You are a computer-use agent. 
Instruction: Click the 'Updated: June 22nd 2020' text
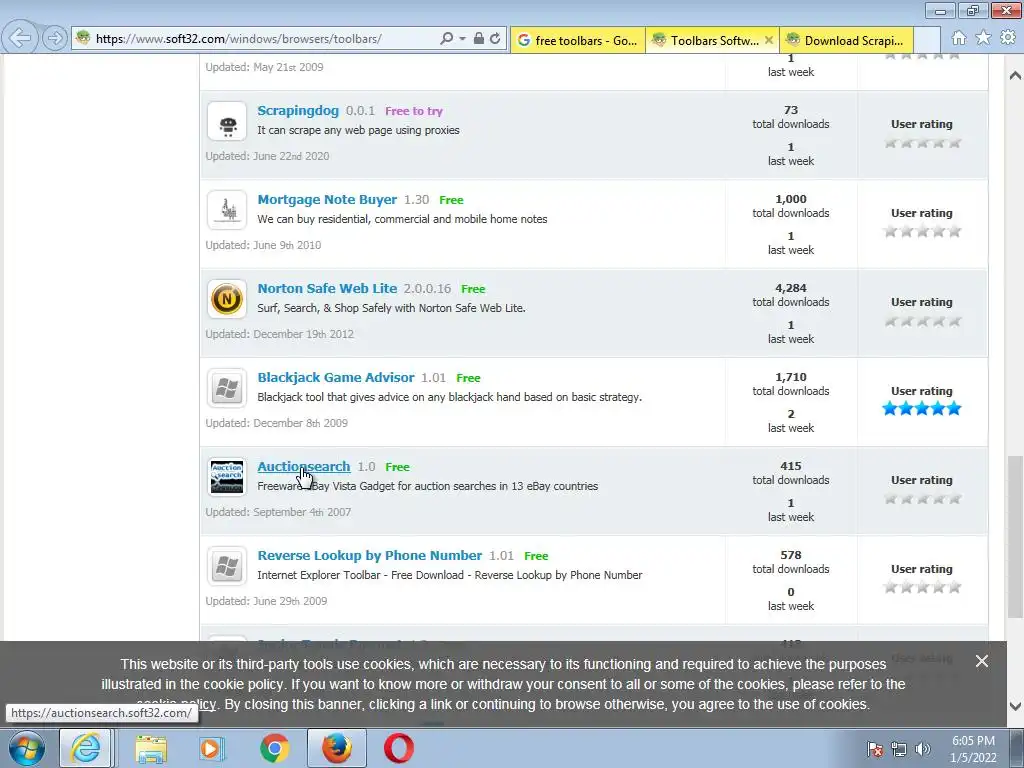[x=267, y=156]
